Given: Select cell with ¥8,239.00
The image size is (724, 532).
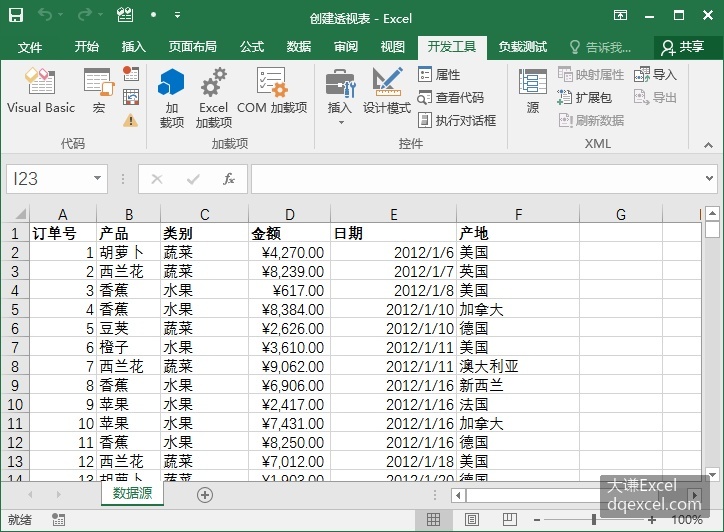Looking at the screenshot, I should point(290,272).
